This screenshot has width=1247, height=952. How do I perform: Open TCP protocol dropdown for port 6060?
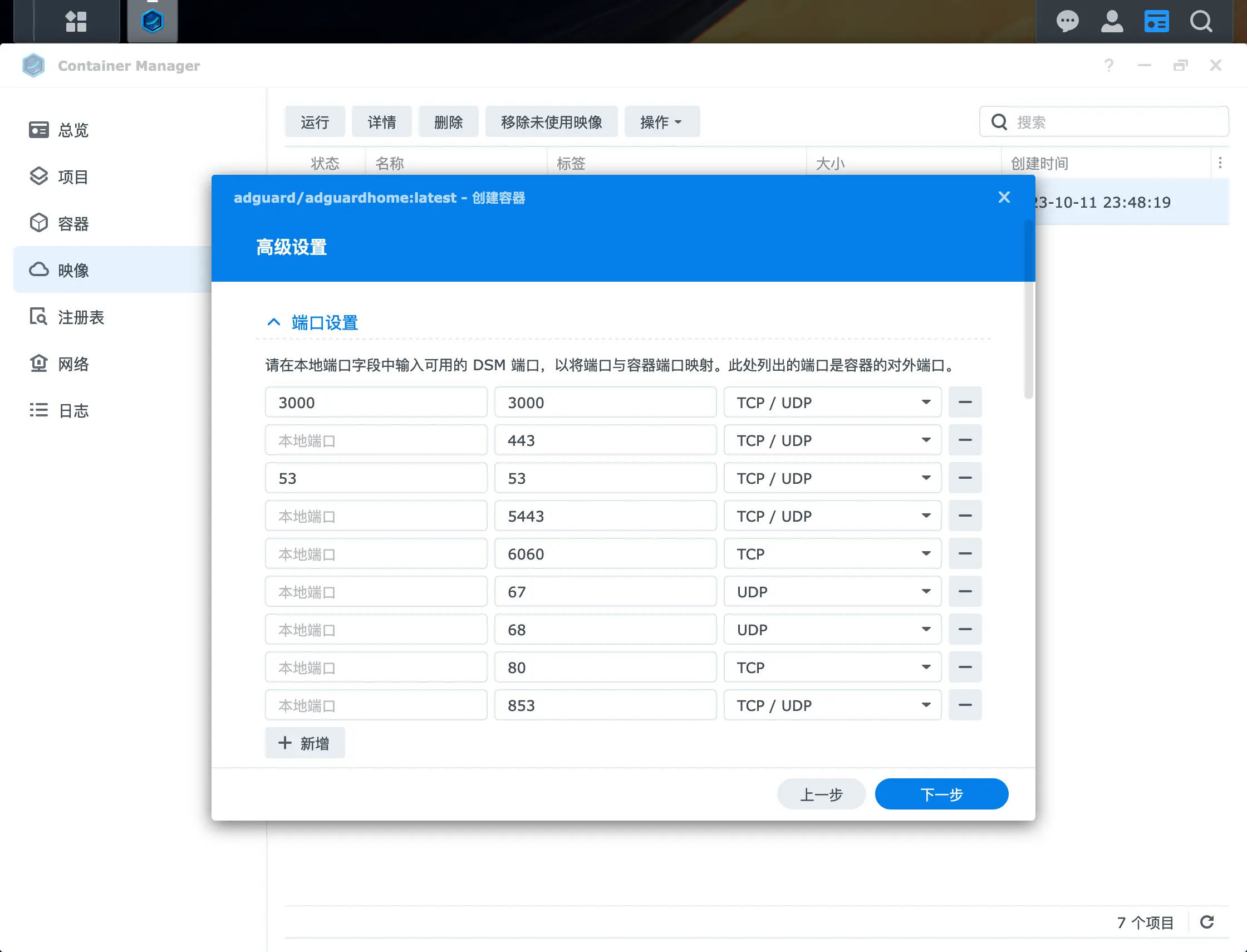832,553
